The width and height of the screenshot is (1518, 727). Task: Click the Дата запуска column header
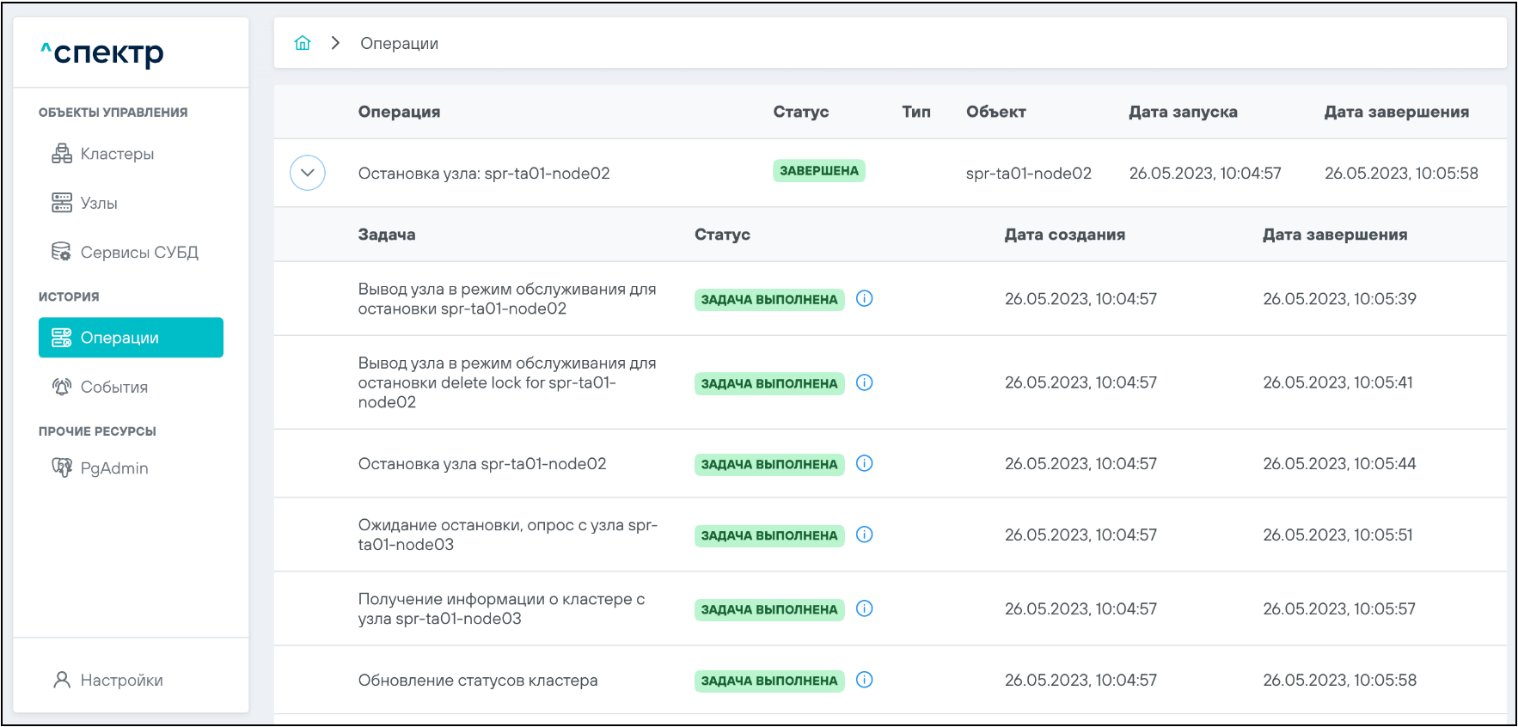tap(1182, 112)
